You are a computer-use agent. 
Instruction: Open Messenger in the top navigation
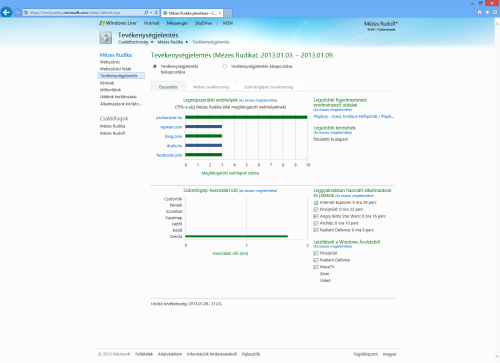coord(177,23)
